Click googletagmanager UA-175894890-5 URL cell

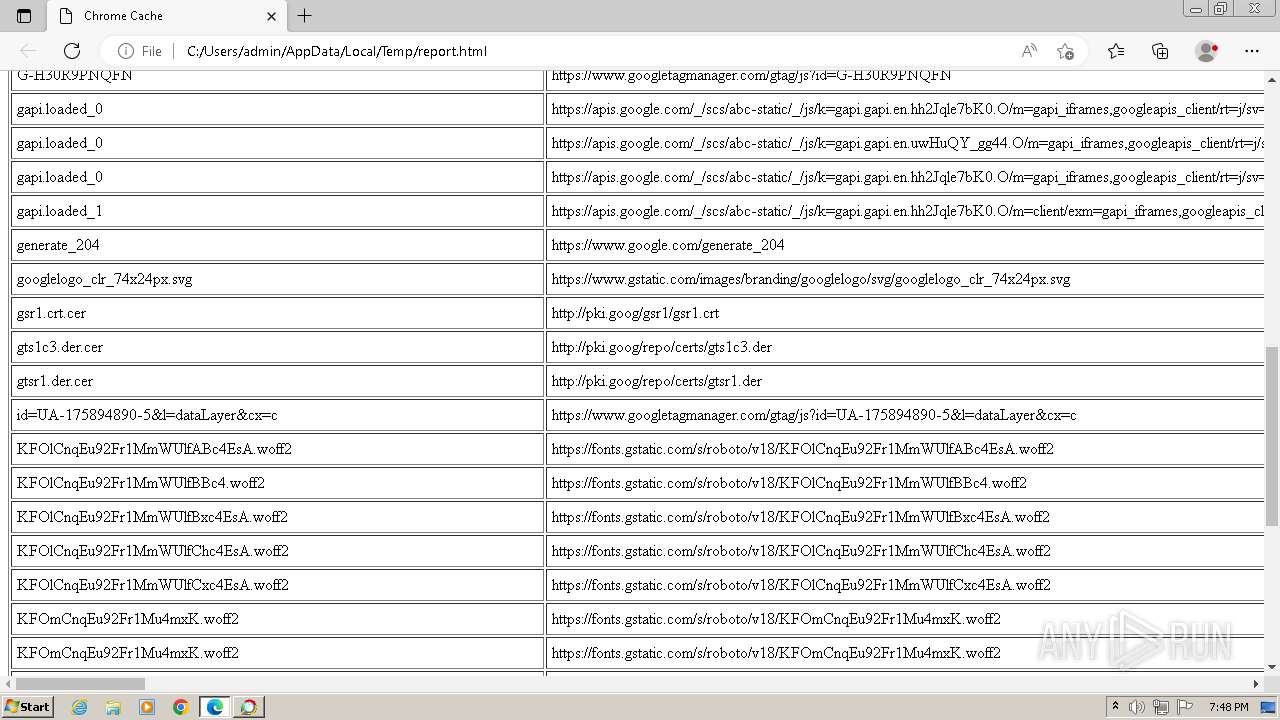[905, 415]
